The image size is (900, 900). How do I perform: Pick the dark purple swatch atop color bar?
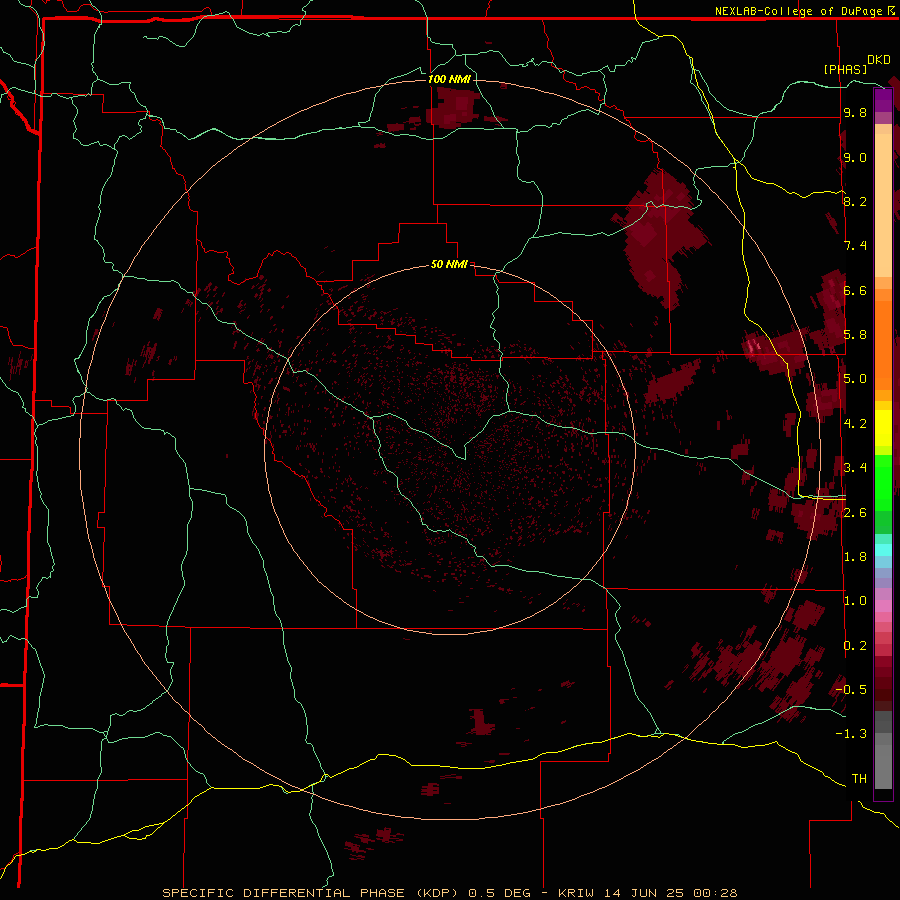click(883, 100)
